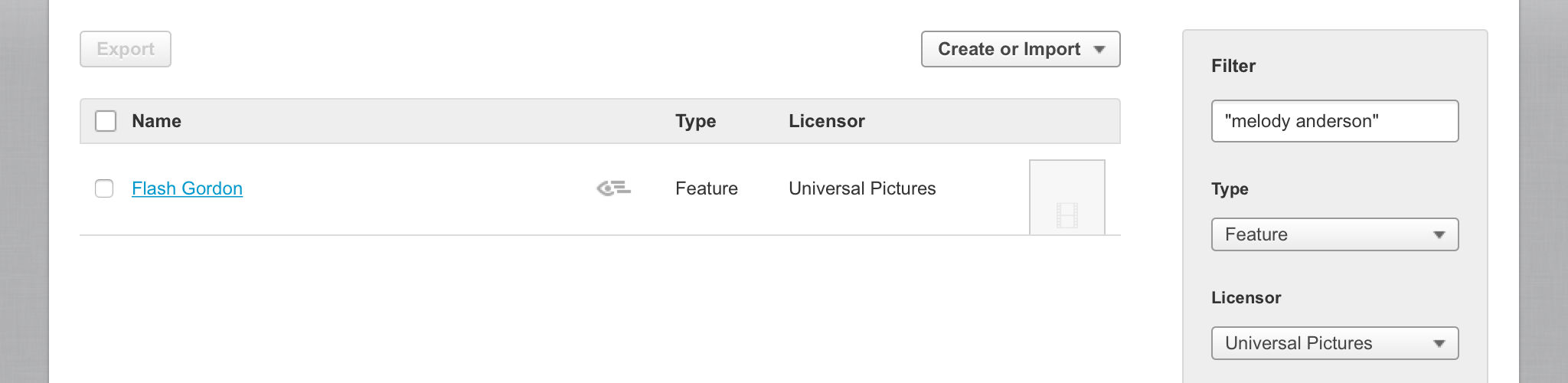
Task: Open the Create or Import menu
Action: pos(1009,49)
